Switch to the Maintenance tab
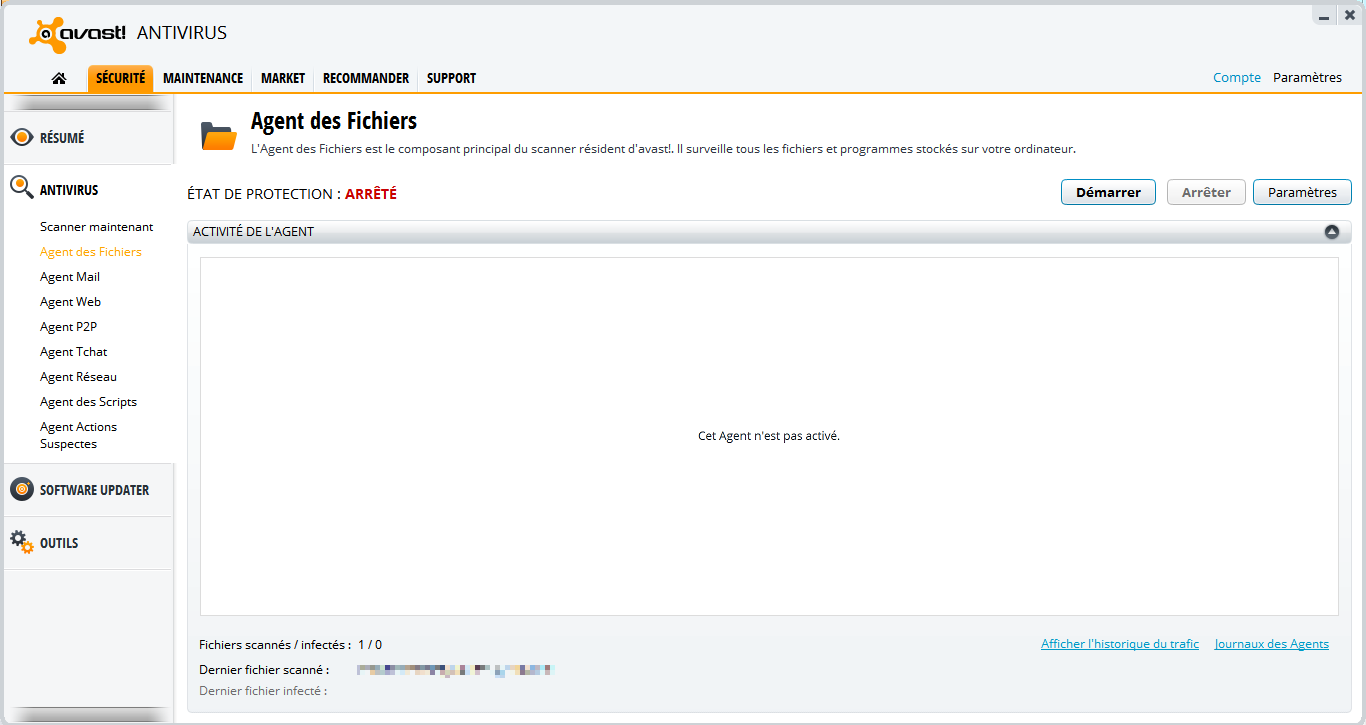This screenshot has width=1366, height=725. 203,78
